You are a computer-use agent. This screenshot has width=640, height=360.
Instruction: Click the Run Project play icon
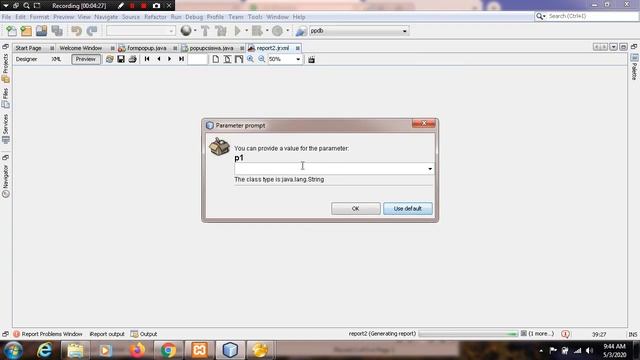(x=238, y=31)
